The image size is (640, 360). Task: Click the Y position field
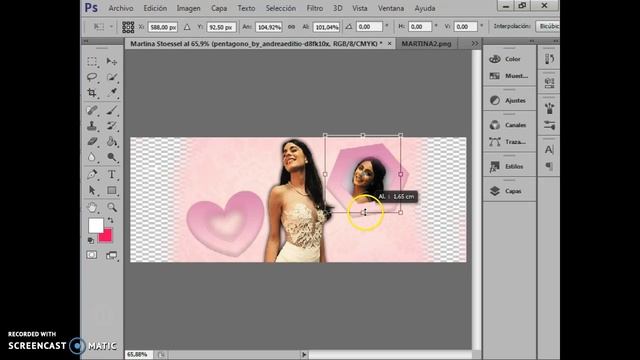pos(222,27)
